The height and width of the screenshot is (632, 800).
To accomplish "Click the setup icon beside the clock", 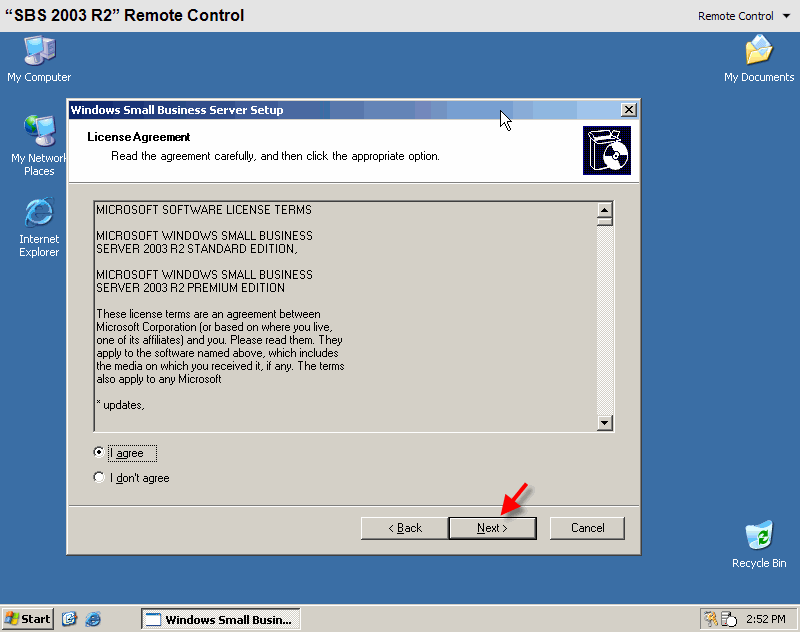I will 729,619.
